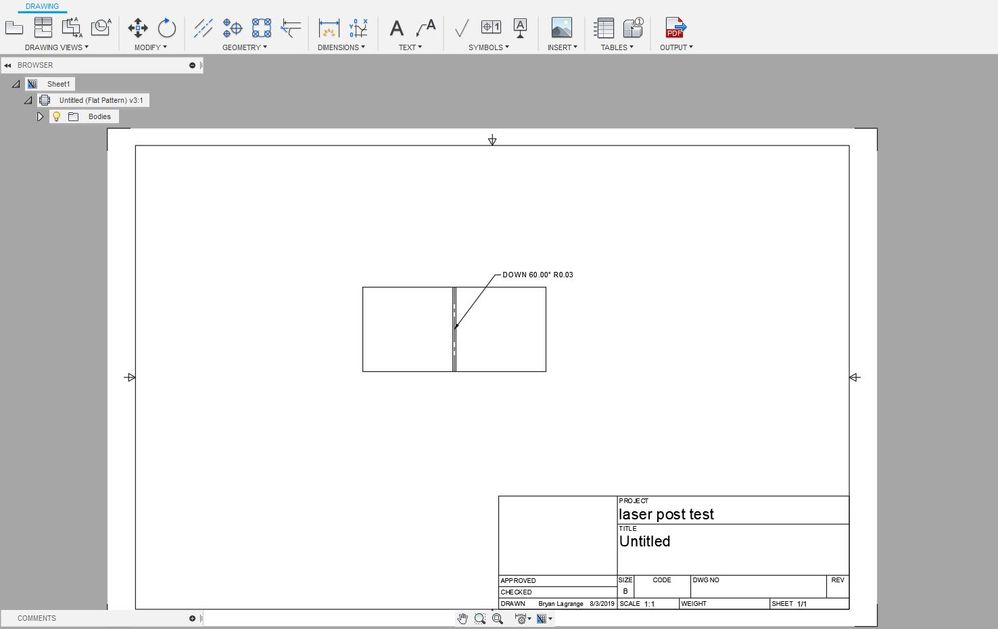998x629 pixels.
Task: Open the SYMBOLS dropdown menu
Action: pos(489,47)
